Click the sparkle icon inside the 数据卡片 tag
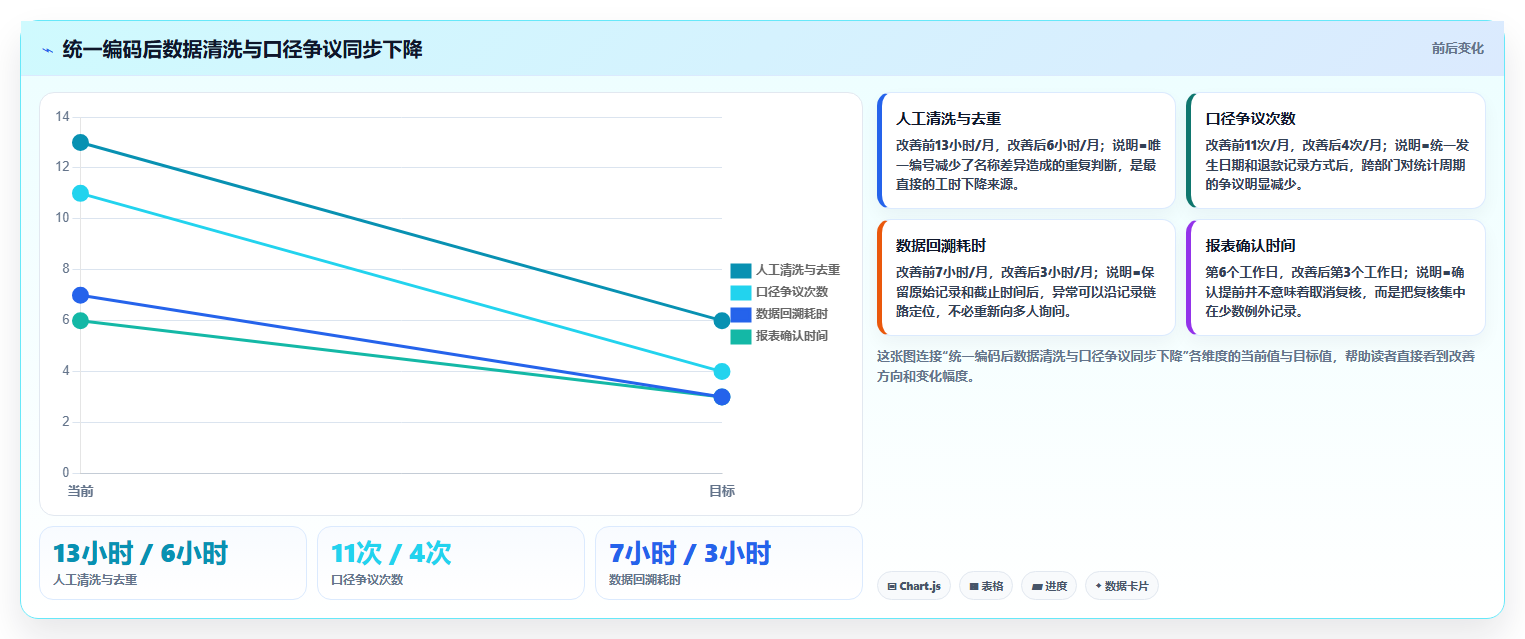Screen dimensions: 1525x639 pos(1098,586)
